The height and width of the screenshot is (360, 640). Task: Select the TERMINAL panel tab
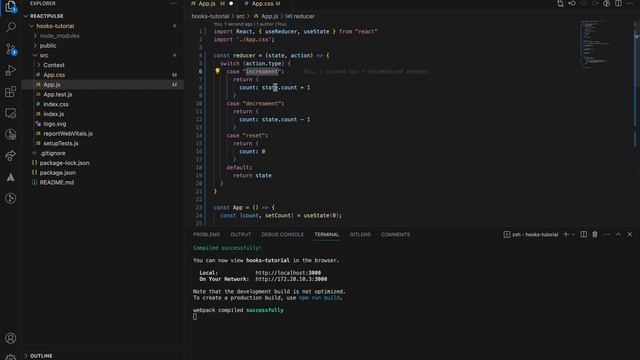coord(327,234)
